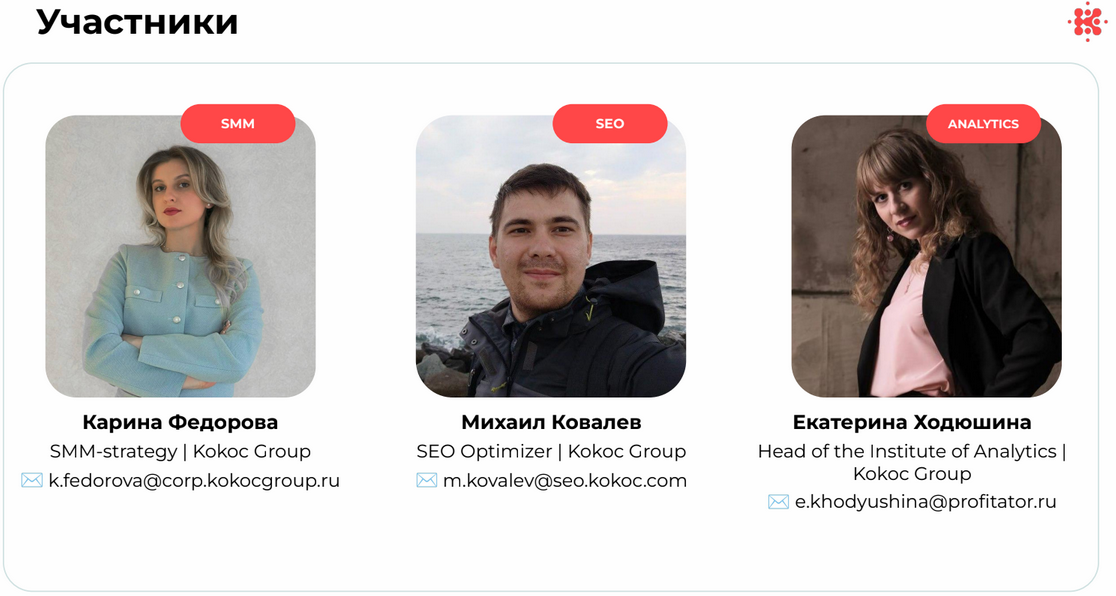This screenshot has height=596, width=1116.
Task: Click envelope icon beside k.fedorova email
Action: pos(32,481)
